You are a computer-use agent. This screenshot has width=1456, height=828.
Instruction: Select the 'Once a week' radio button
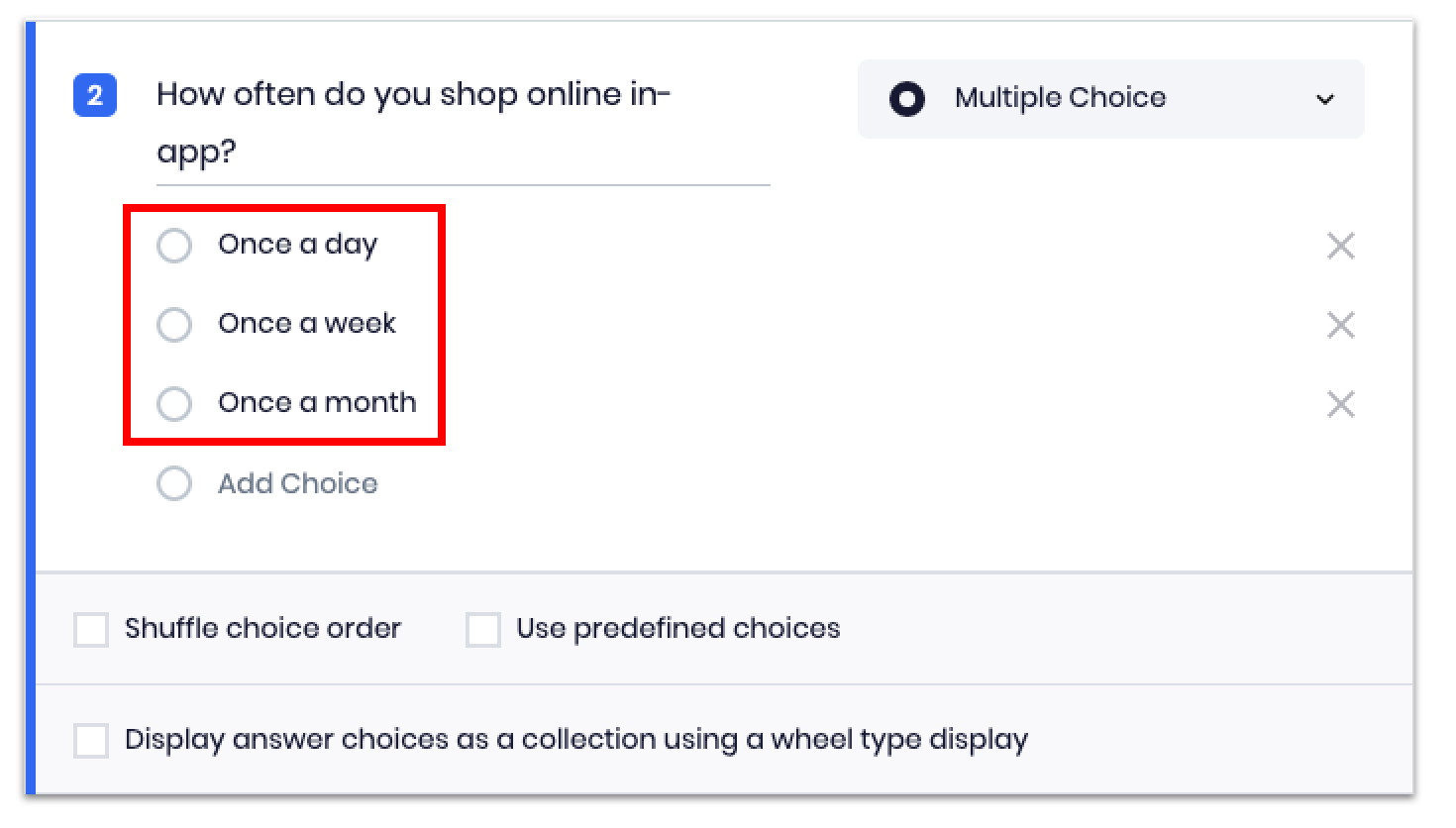174,325
